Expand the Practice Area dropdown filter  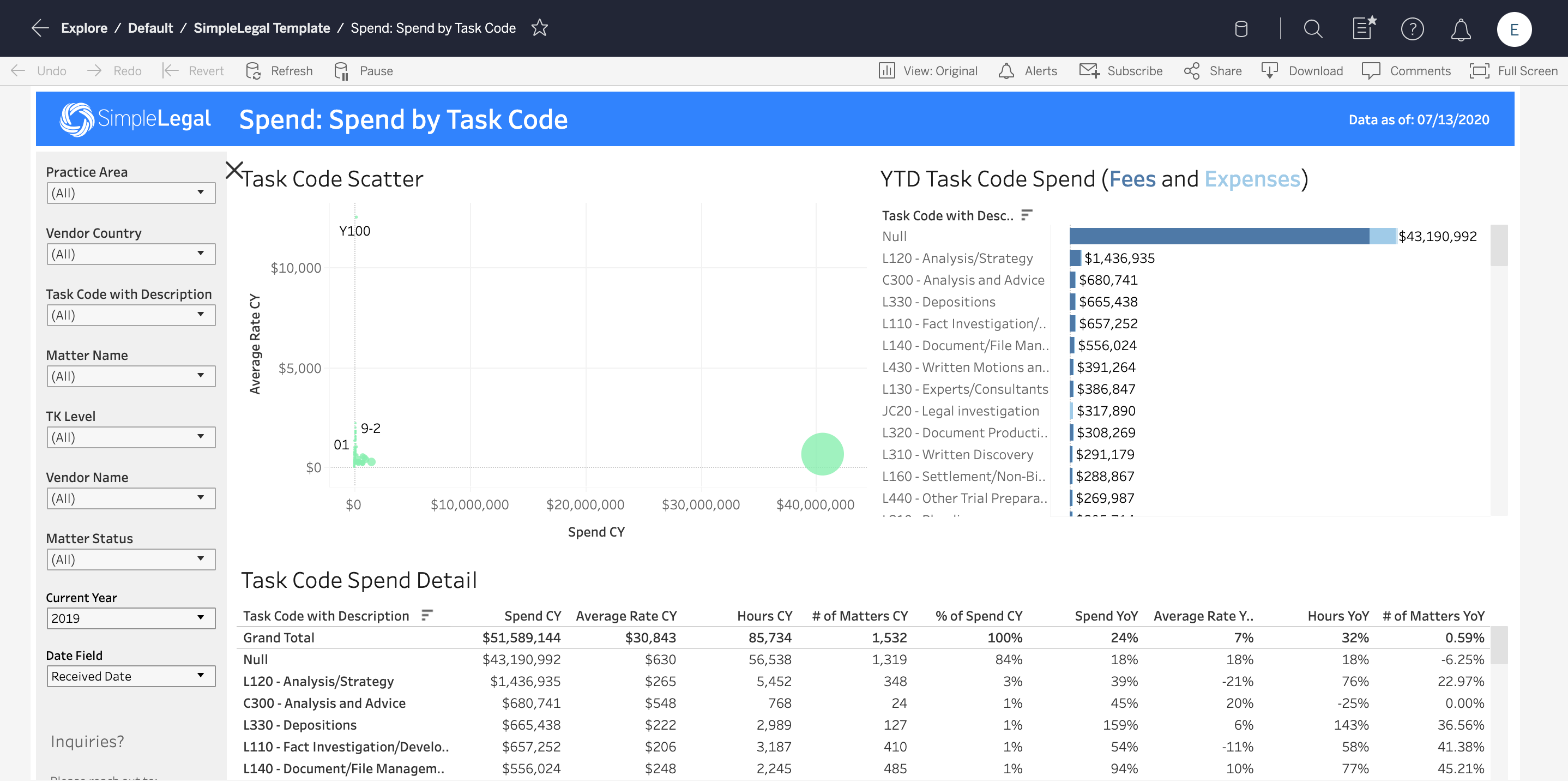(199, 192)
